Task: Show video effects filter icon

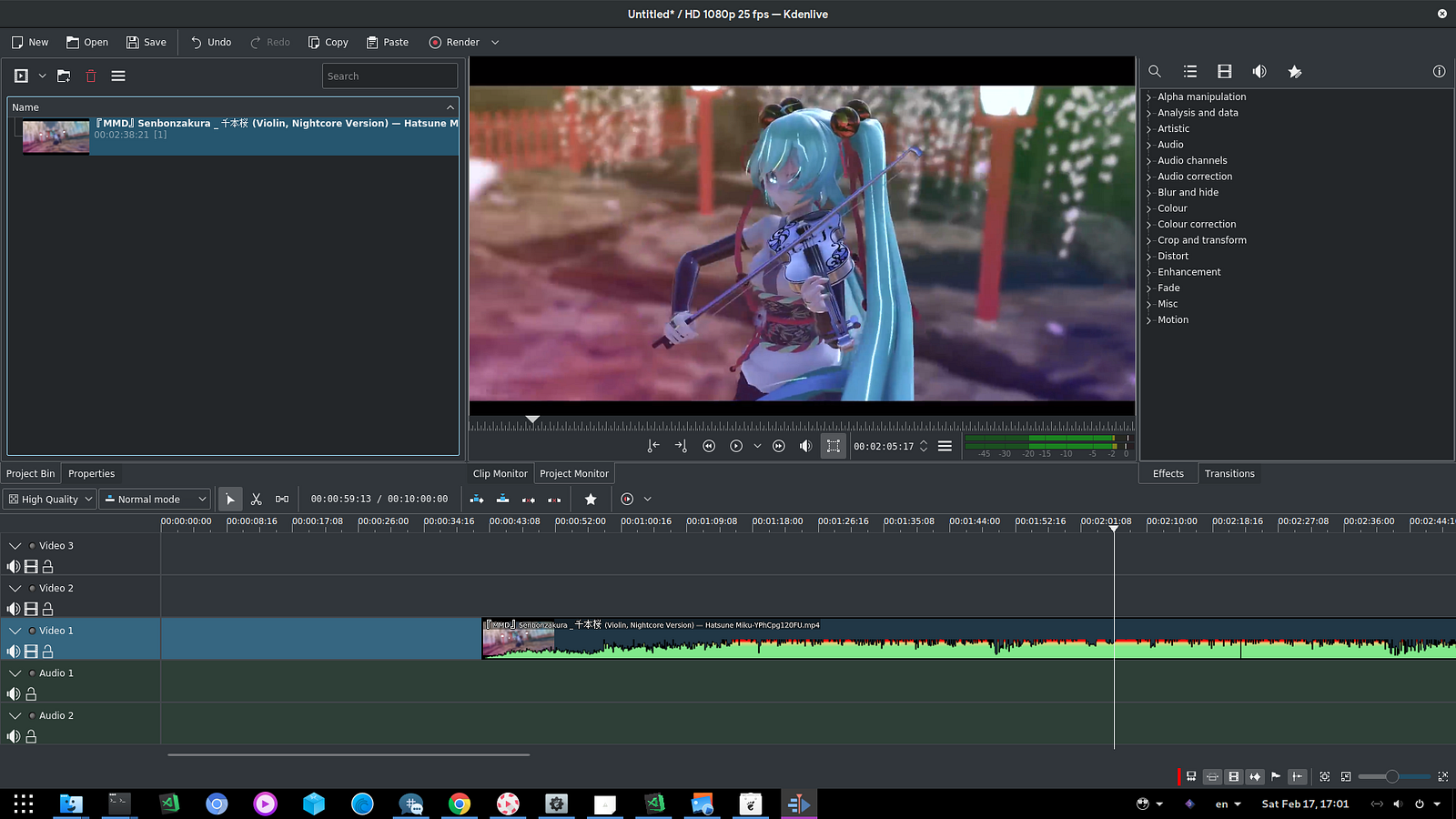Action: click(1225, 72)
